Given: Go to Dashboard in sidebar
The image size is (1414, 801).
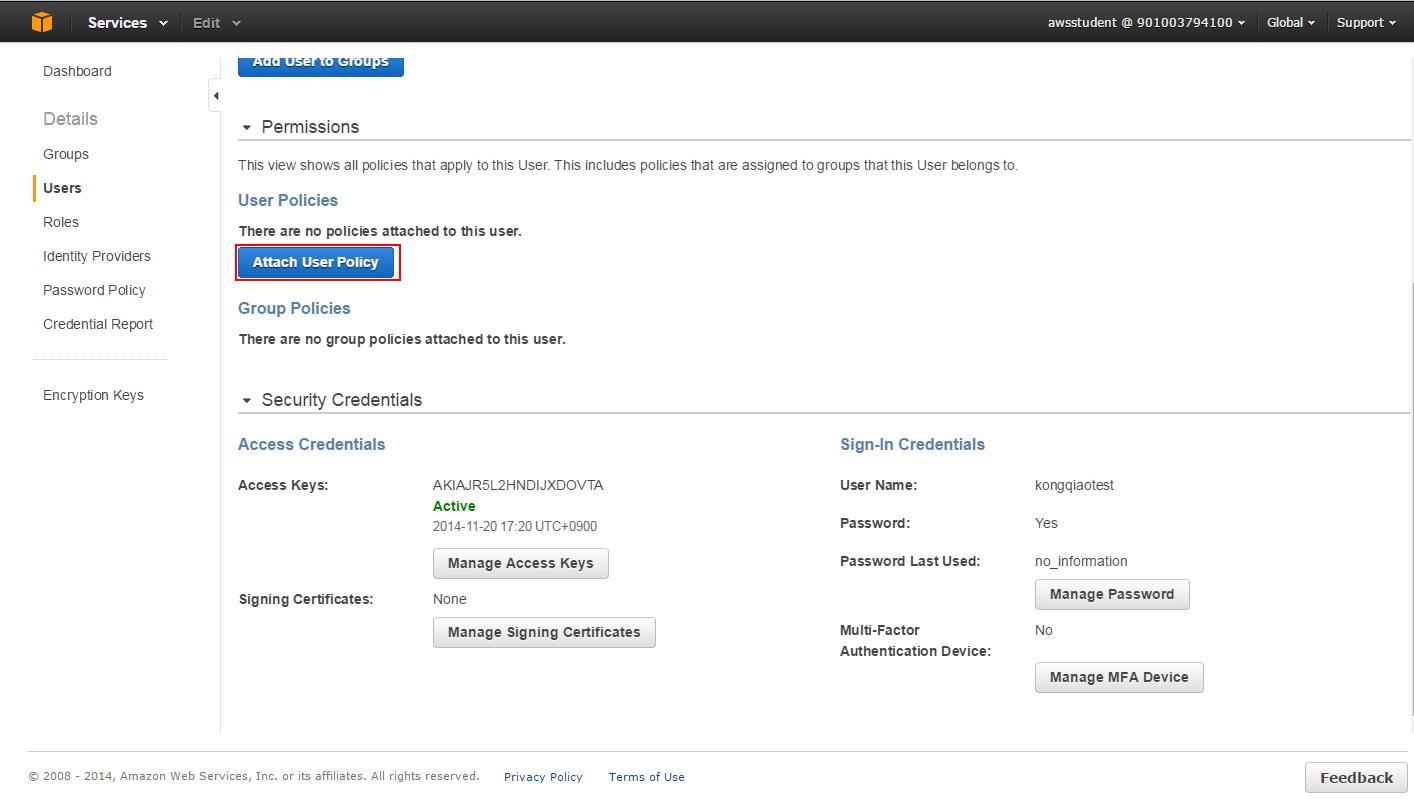Looking at the screenshot, I should point(77,71).
